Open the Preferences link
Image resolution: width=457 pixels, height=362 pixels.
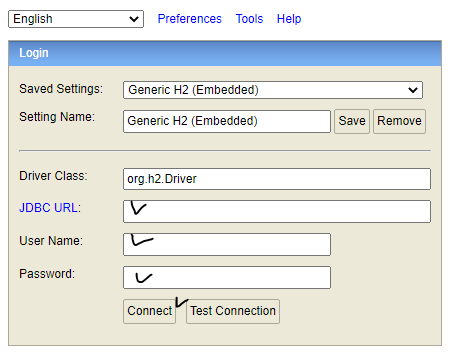pyautogui.click(x=189, y=19)
